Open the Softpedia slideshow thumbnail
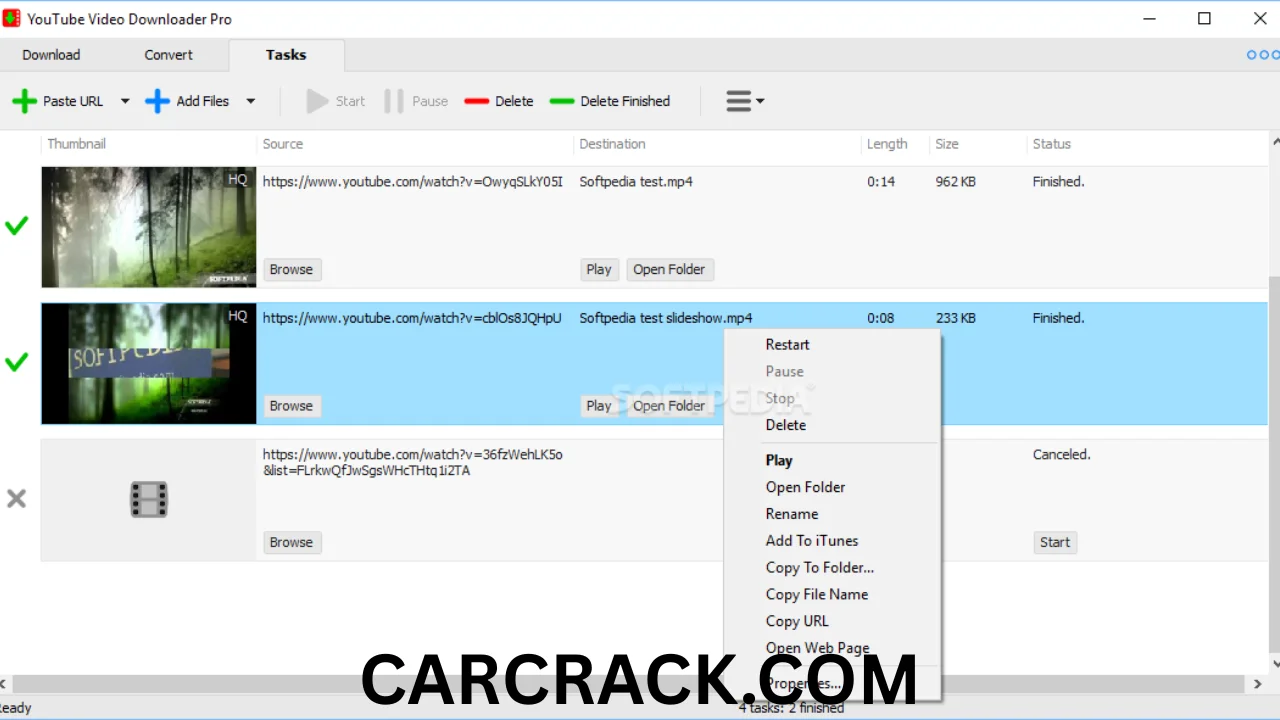The height and width of the screenshot is (720, 1280). (x=149, y=363)
